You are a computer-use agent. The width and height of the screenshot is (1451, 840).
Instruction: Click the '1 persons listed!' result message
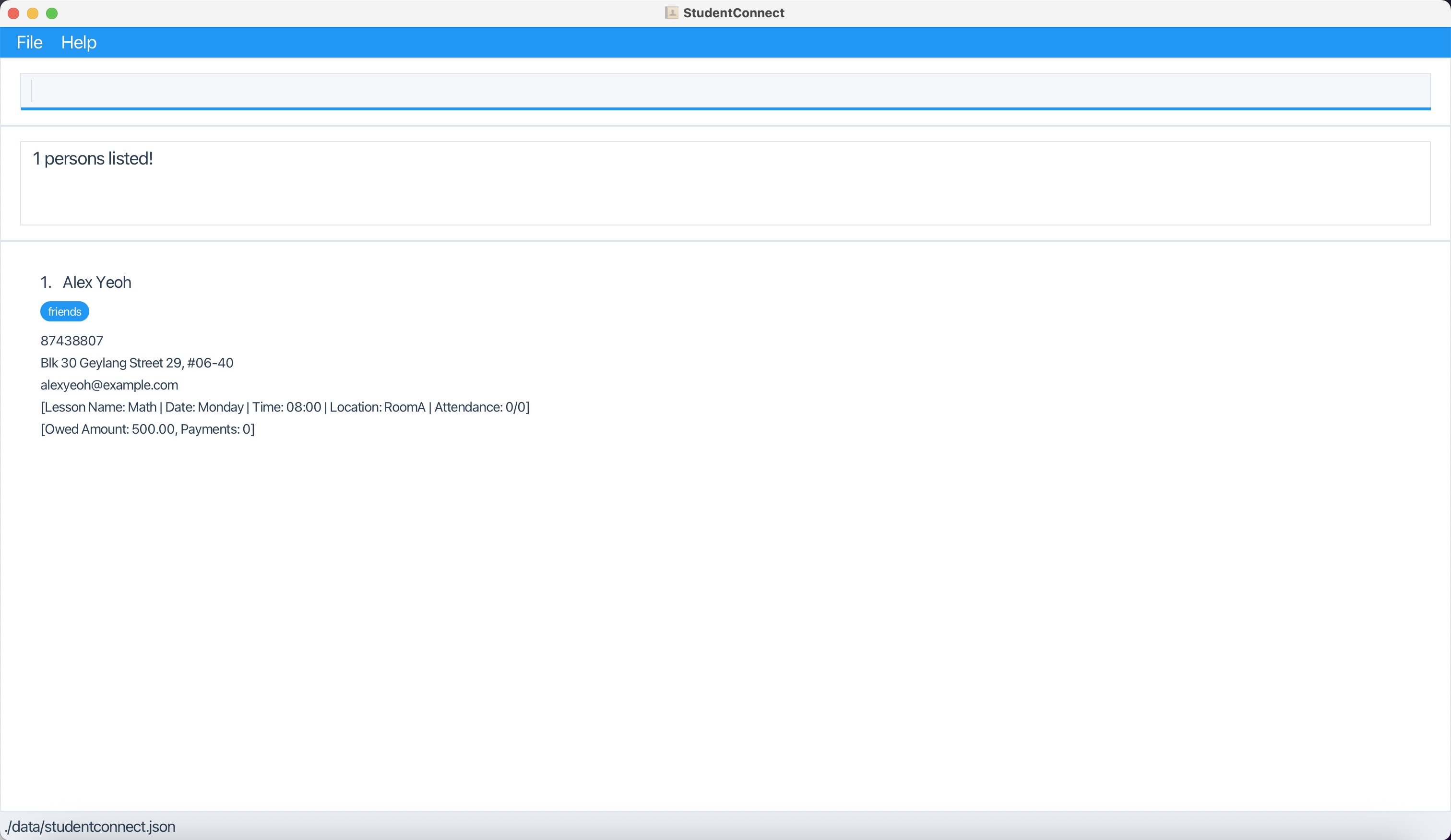pyautogui.click(x=93, y=158)
